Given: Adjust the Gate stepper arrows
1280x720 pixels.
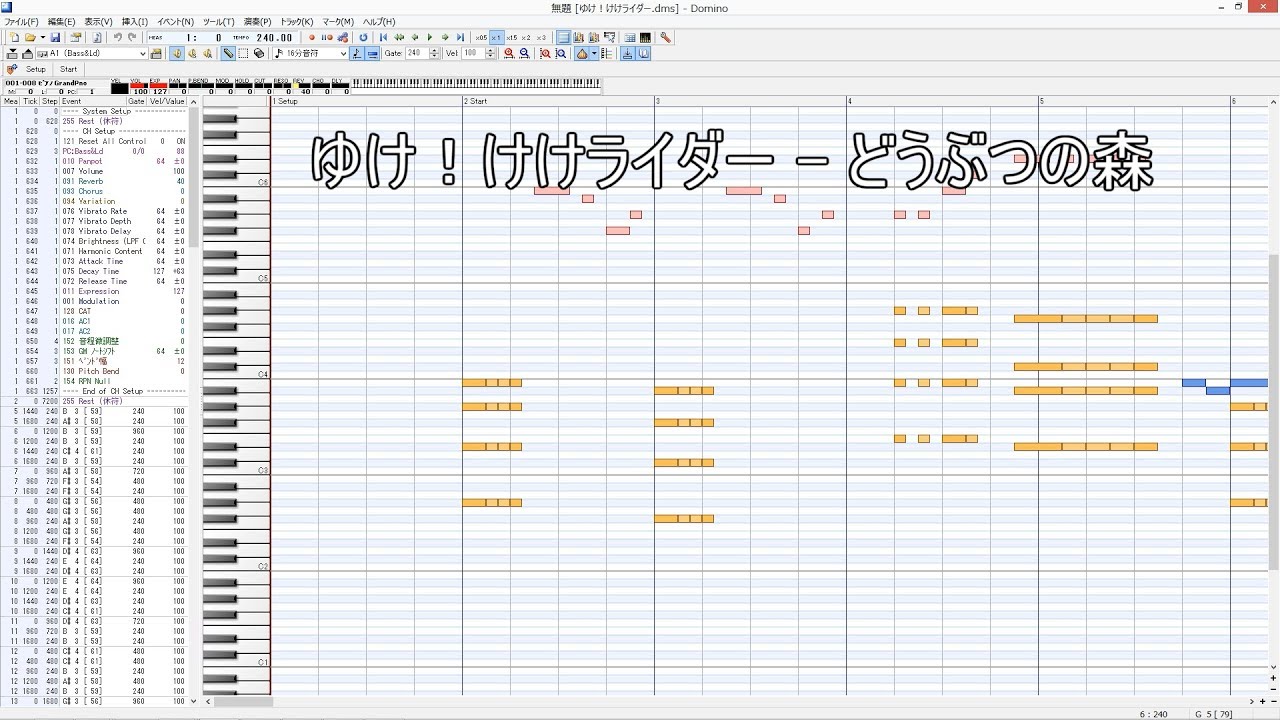Looking at the screenshot, I should 435,53.
